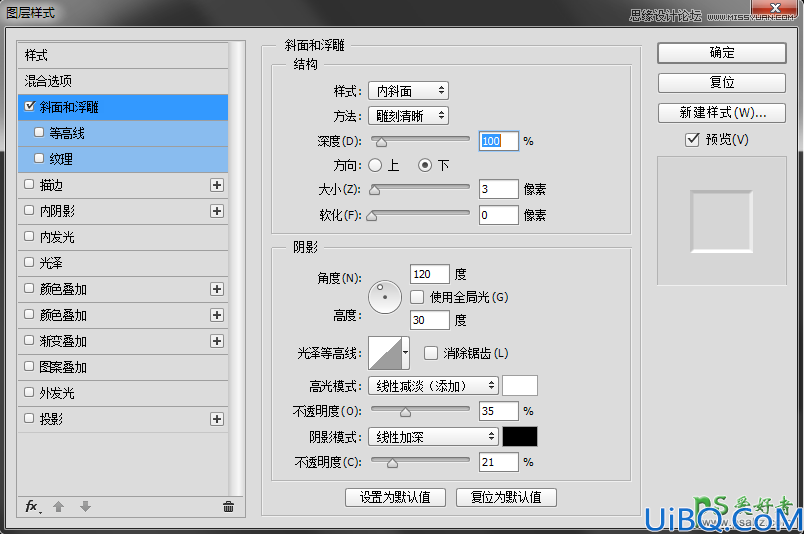The image size is (804, 534).
Task: Click the 复位为默认值 button
Action: [506, 497]
